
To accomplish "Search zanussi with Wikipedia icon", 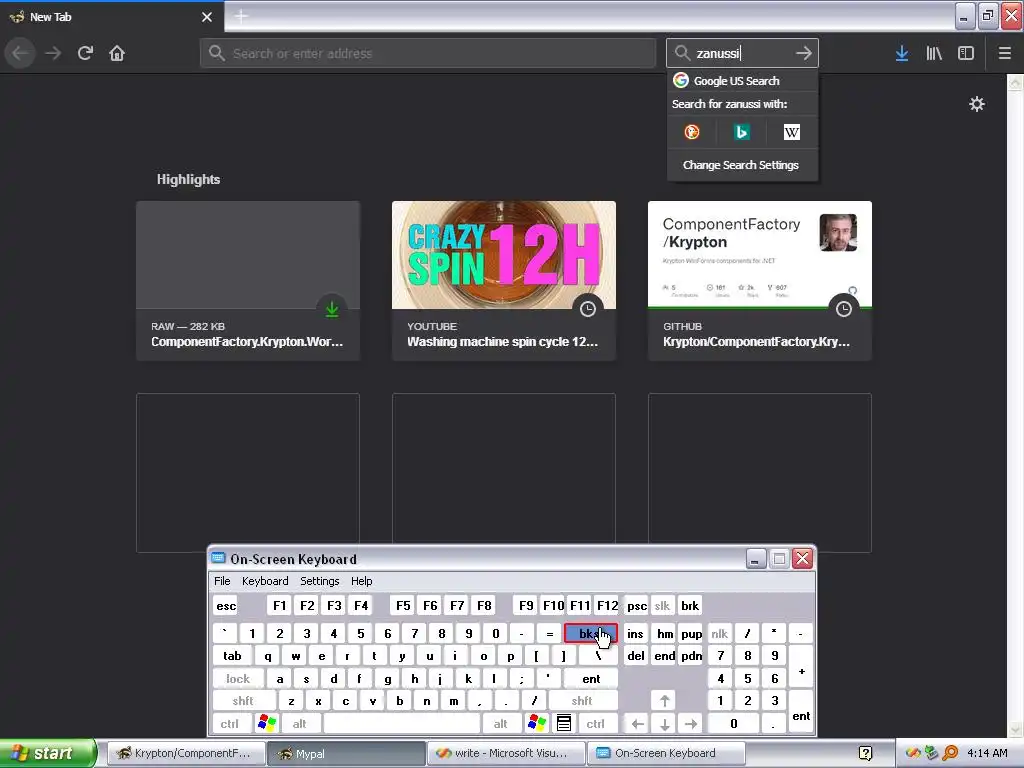I will pyautogui.click(x=792, y=133).
